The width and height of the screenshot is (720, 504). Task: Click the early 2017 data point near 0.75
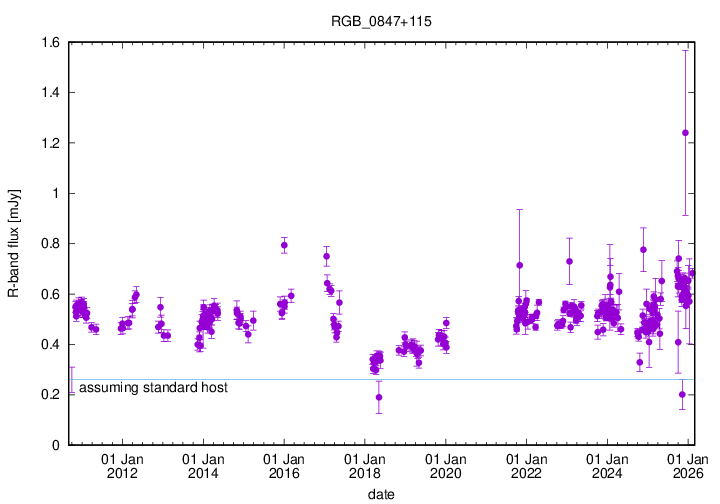coord(326,256)
